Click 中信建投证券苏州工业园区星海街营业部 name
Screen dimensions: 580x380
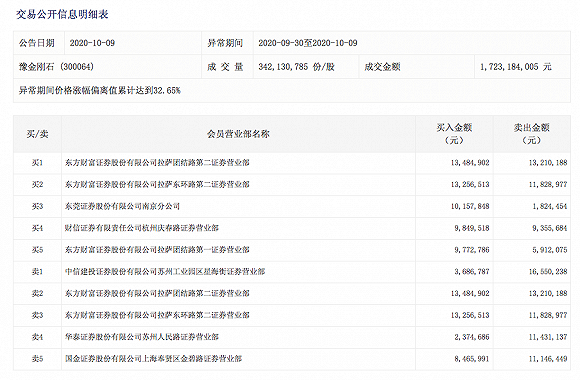[x=165, y=272]
